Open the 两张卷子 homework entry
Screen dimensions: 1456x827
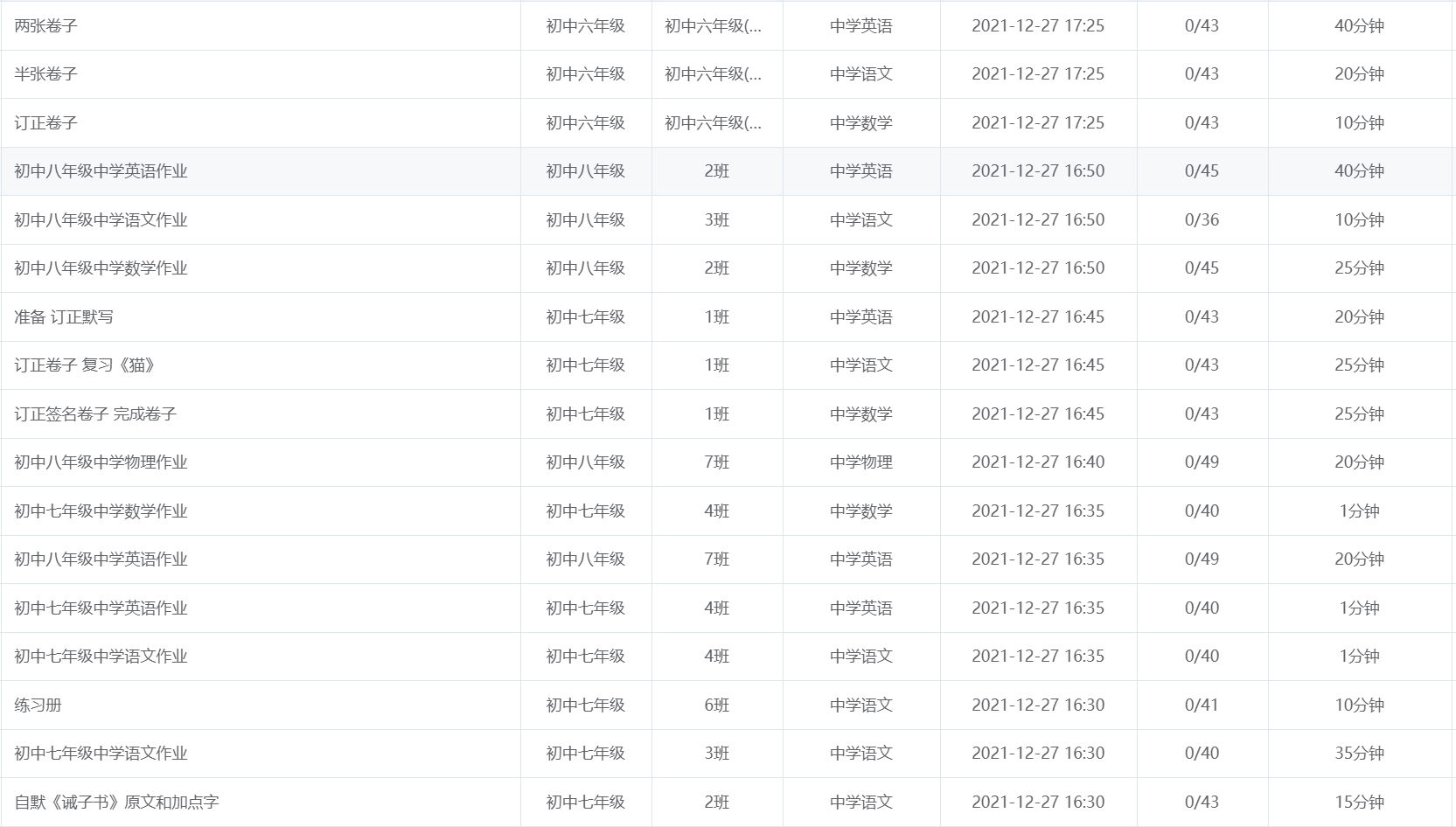click(x=45, y=26)
